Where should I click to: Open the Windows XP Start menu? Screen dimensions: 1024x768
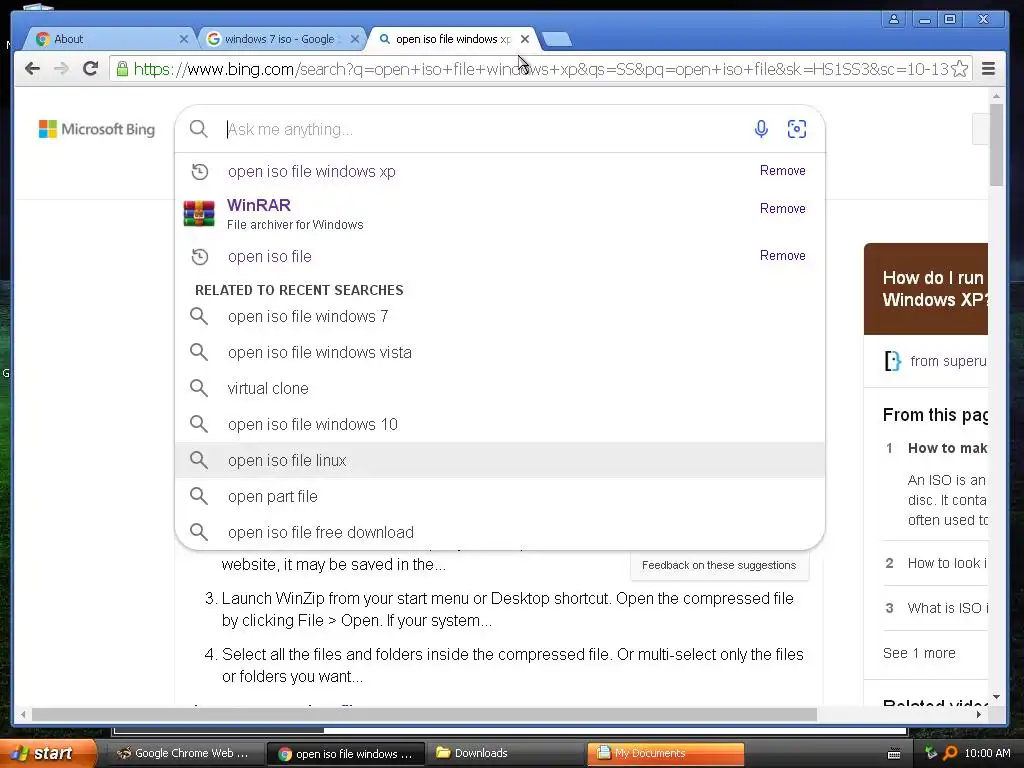coord(48,753)
